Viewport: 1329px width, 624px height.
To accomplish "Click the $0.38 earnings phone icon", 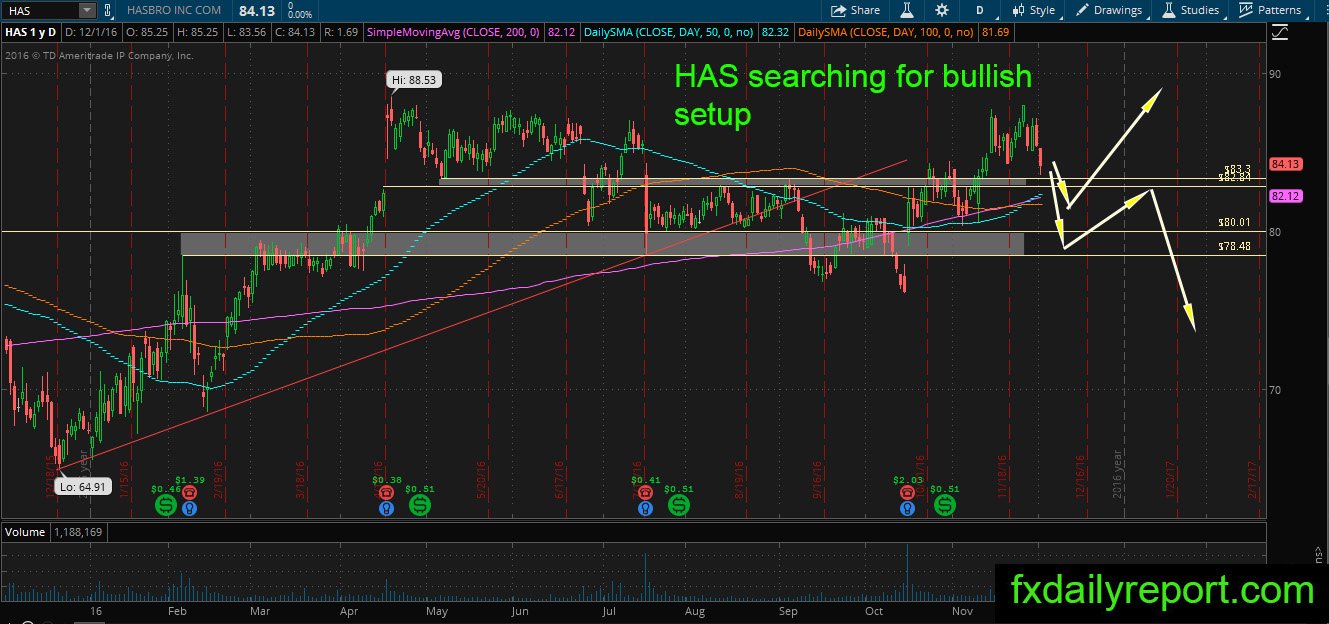I will point(388,492).
